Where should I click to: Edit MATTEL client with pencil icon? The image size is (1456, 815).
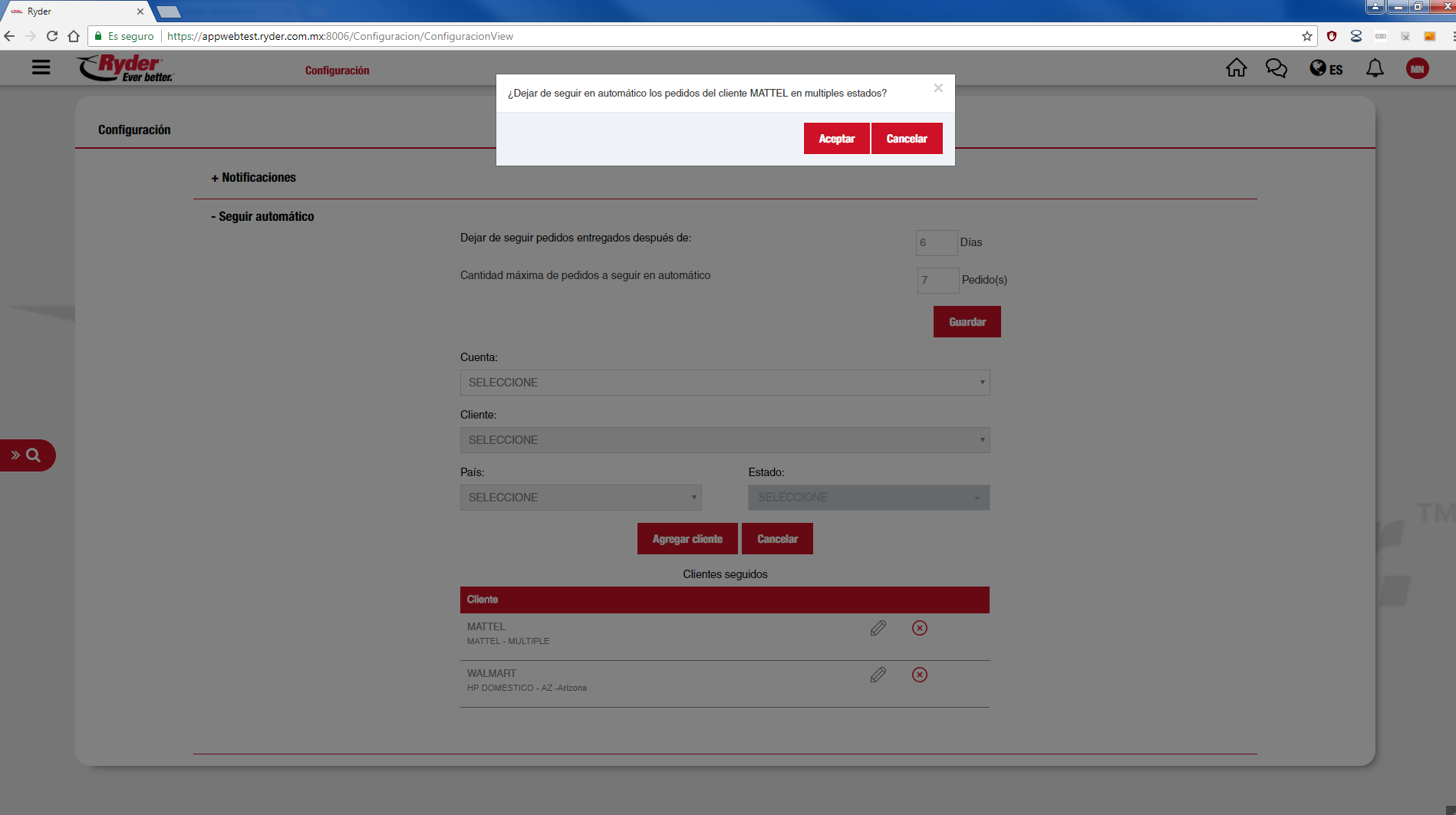(x=878, y=628)
